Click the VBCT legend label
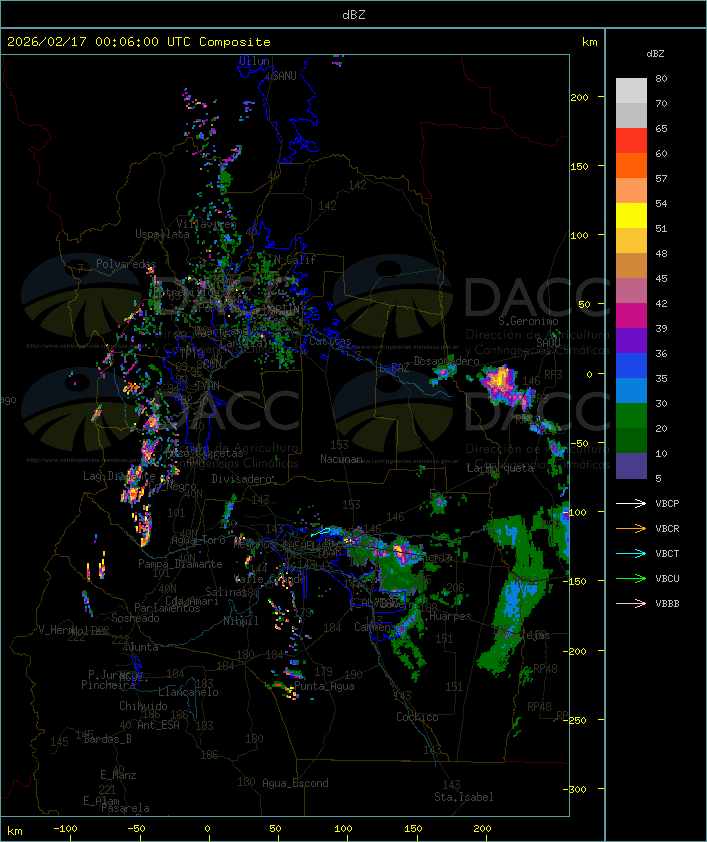 point(667,554)
